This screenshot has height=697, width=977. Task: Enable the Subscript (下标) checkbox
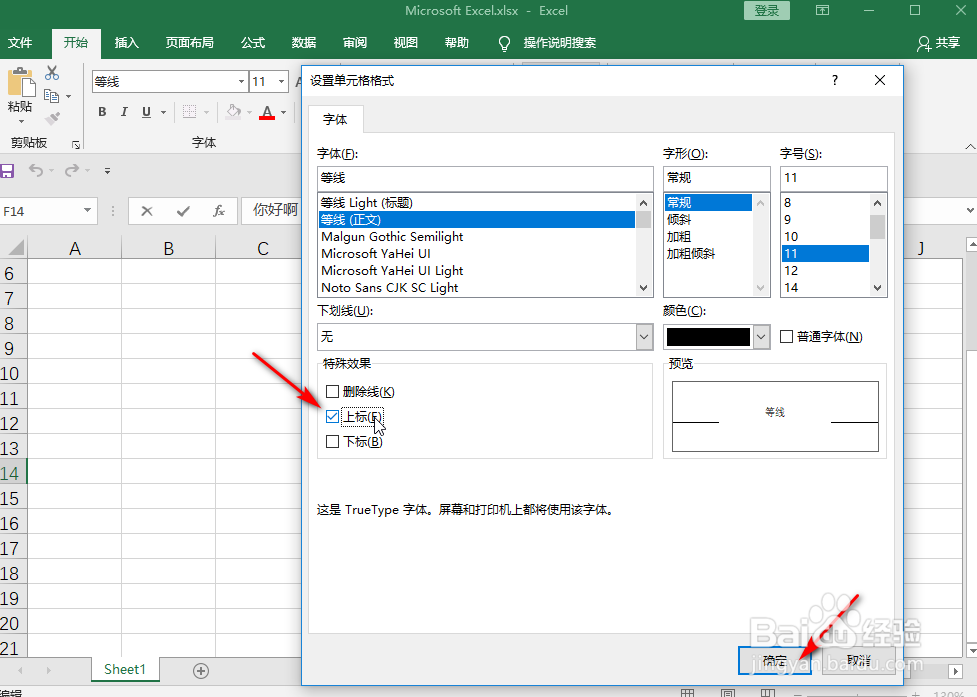[x=332, y=442]
